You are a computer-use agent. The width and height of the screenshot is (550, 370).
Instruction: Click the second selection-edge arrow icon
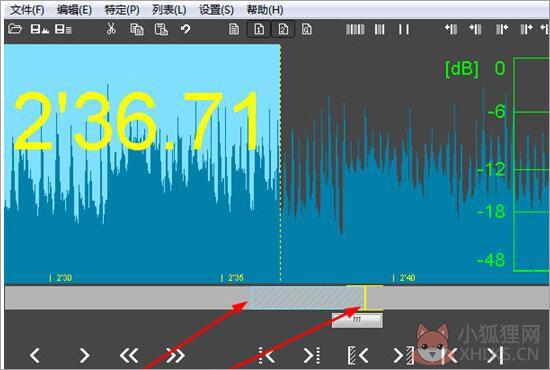[x=475, y=29]
